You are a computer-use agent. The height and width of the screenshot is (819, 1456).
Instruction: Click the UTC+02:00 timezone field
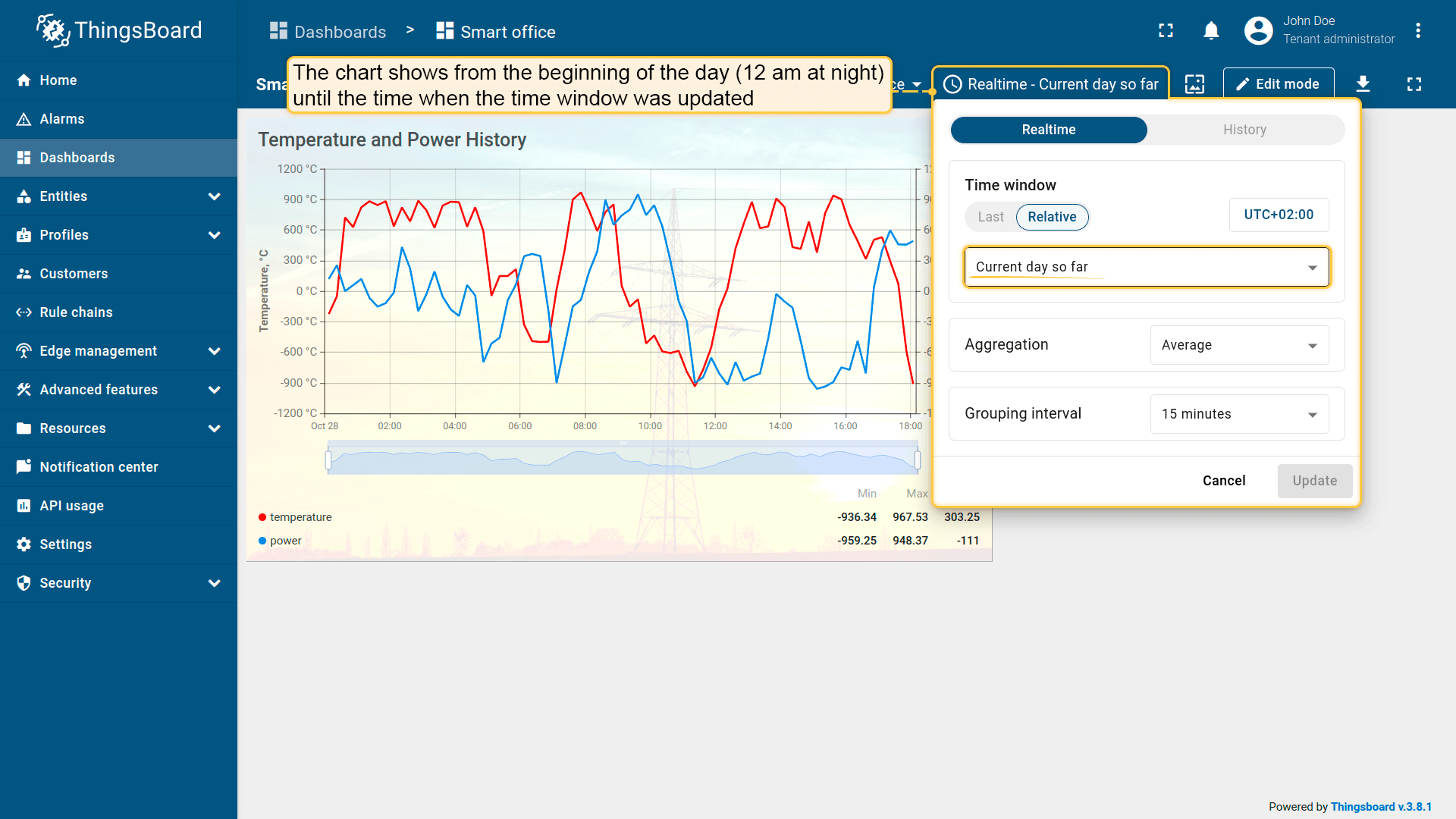tap(1279, 215)
